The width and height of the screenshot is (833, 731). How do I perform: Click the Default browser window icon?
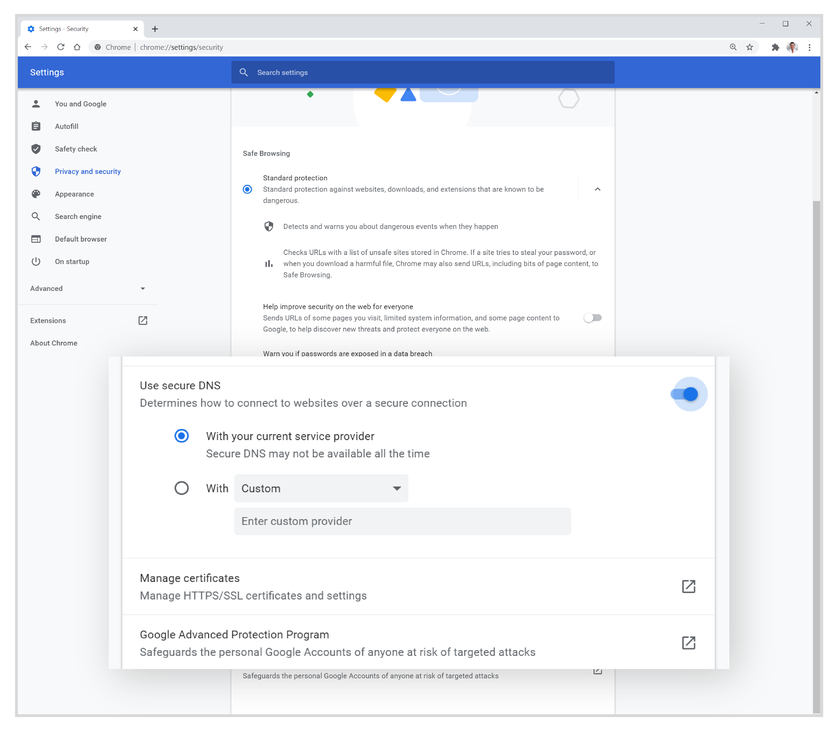pos(36,239)
